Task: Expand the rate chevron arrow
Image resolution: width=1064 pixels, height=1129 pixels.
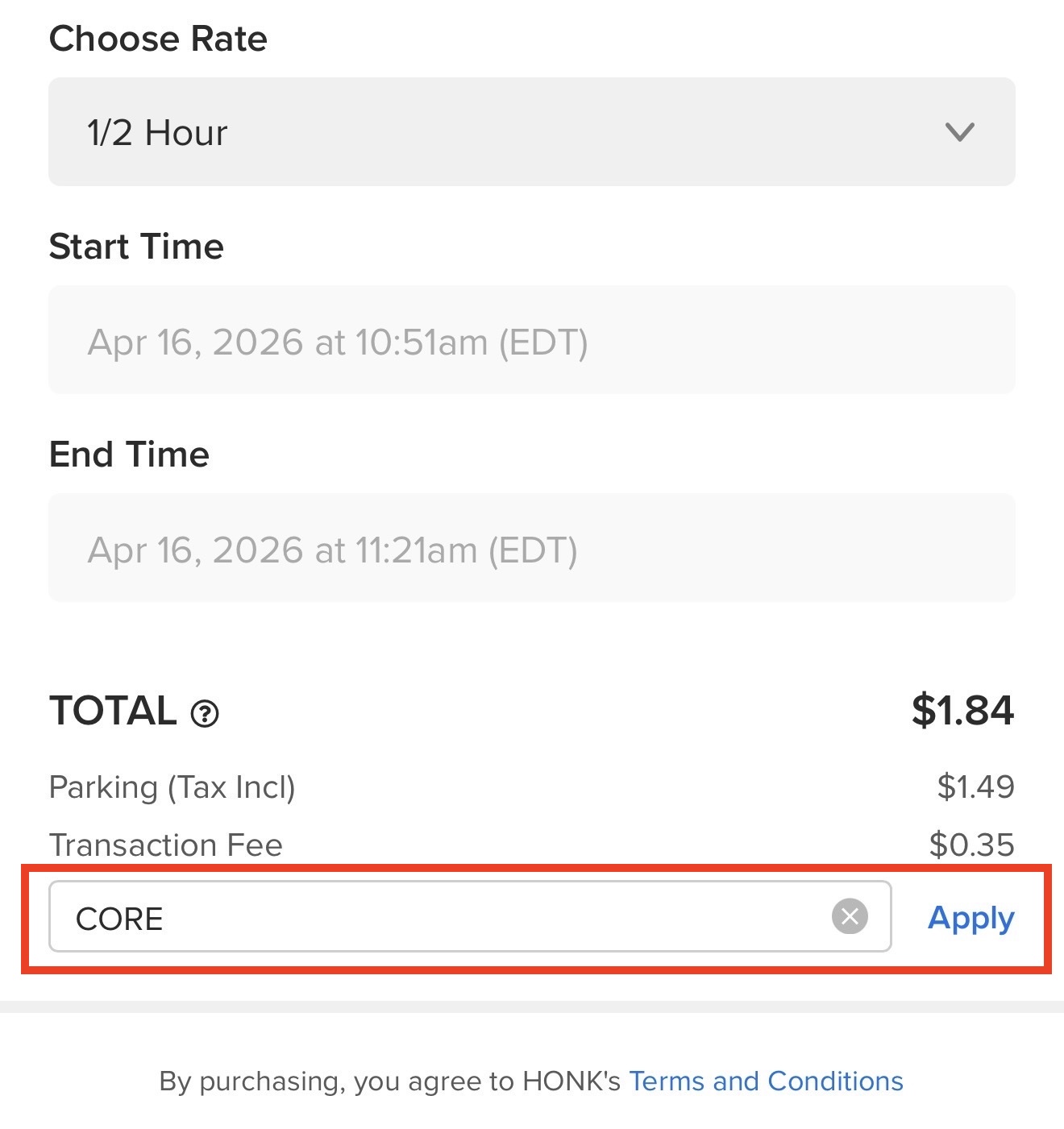Action: pos(959,132)
